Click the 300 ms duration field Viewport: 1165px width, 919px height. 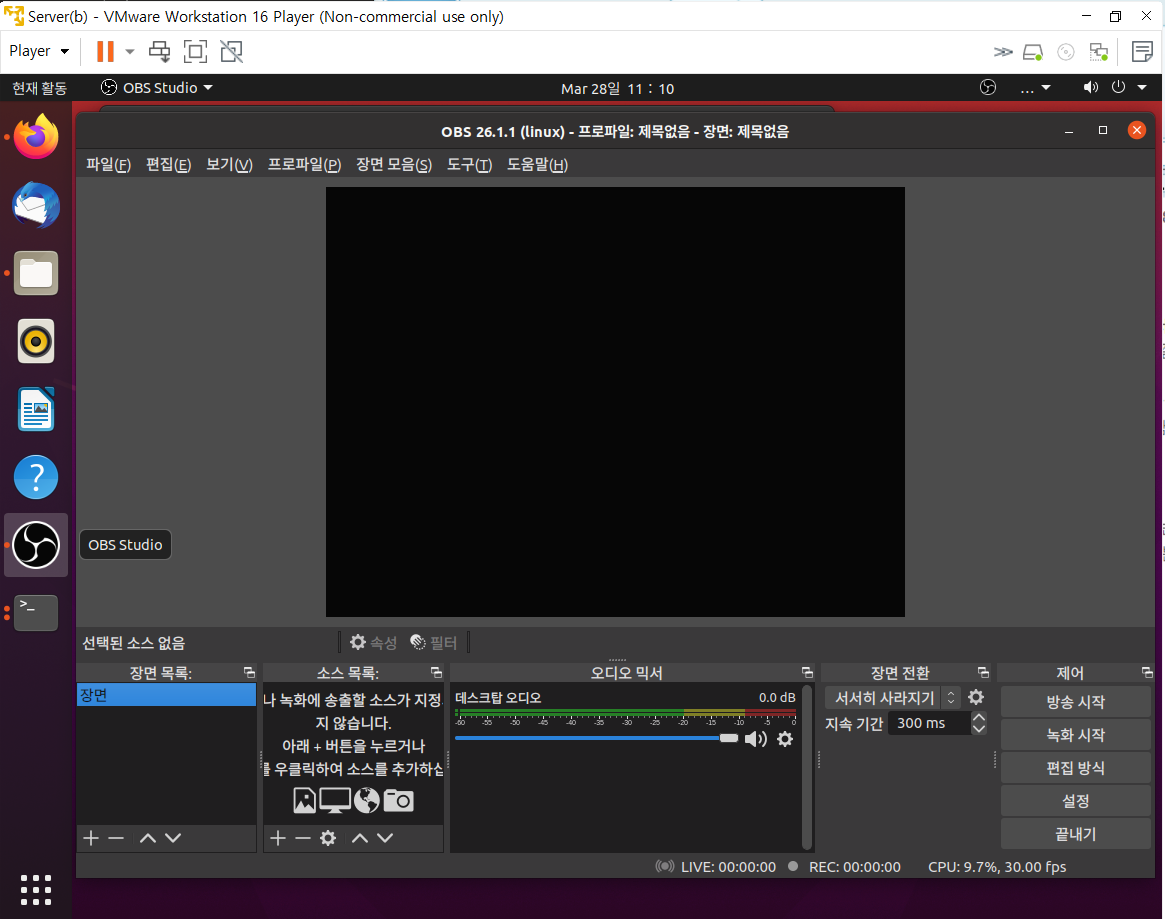click(929, 723)
